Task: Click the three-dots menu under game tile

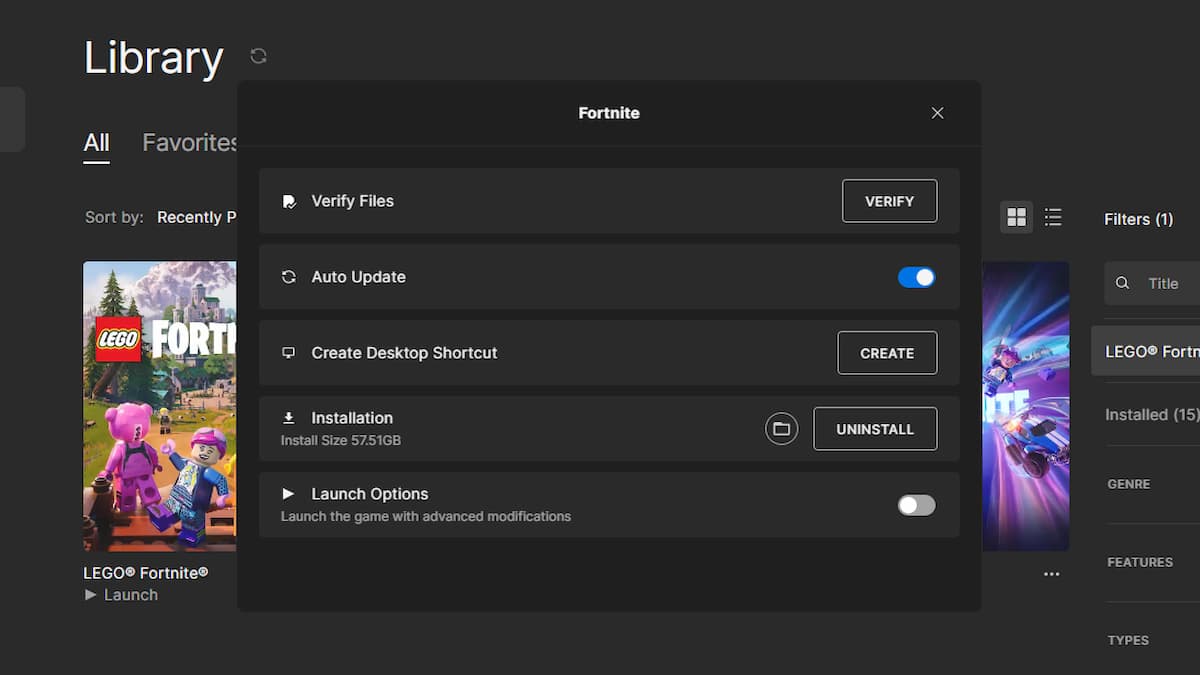Action: pos(1051,574)
